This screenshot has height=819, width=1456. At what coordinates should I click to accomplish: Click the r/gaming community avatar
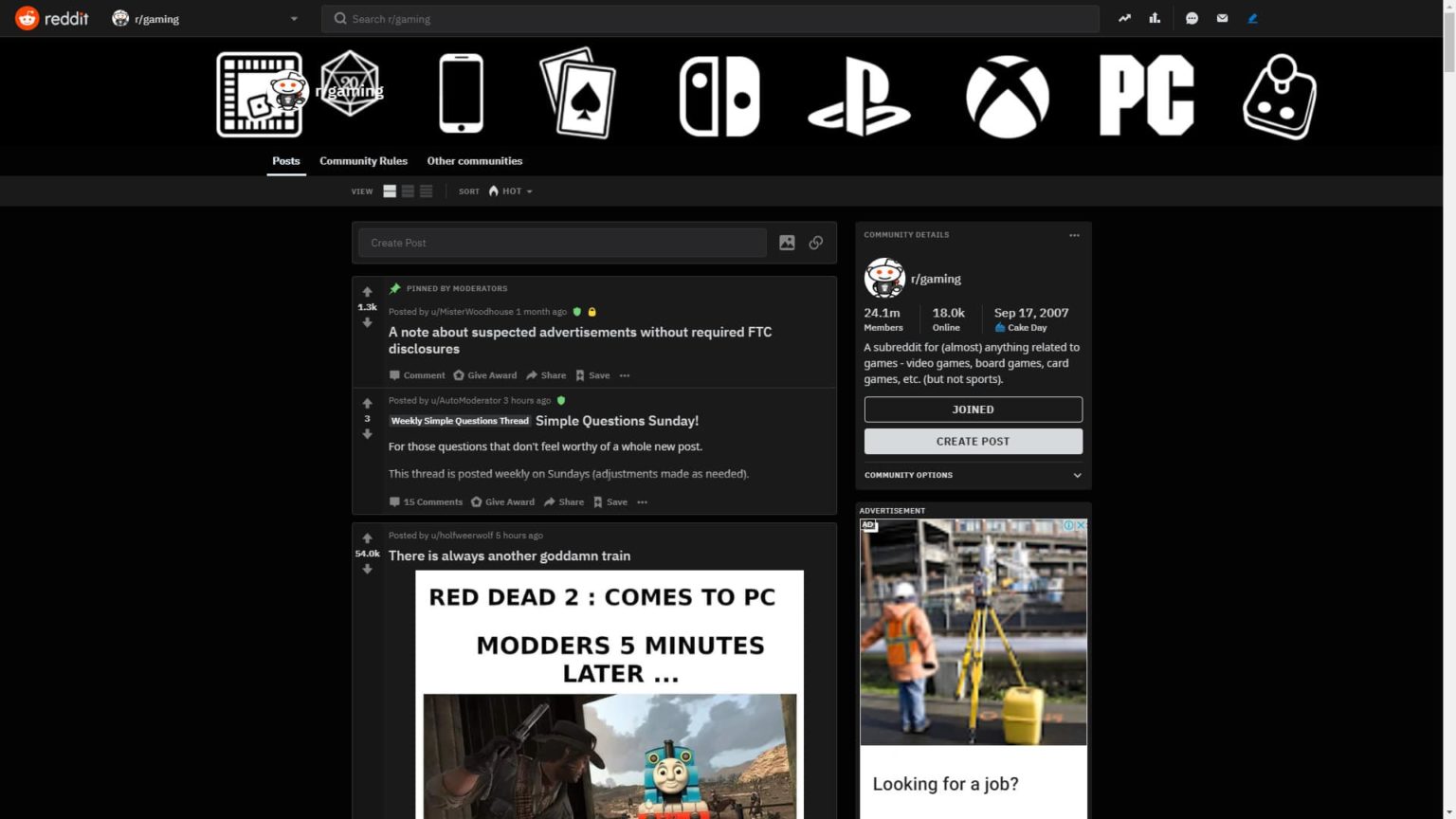[884, 278]
